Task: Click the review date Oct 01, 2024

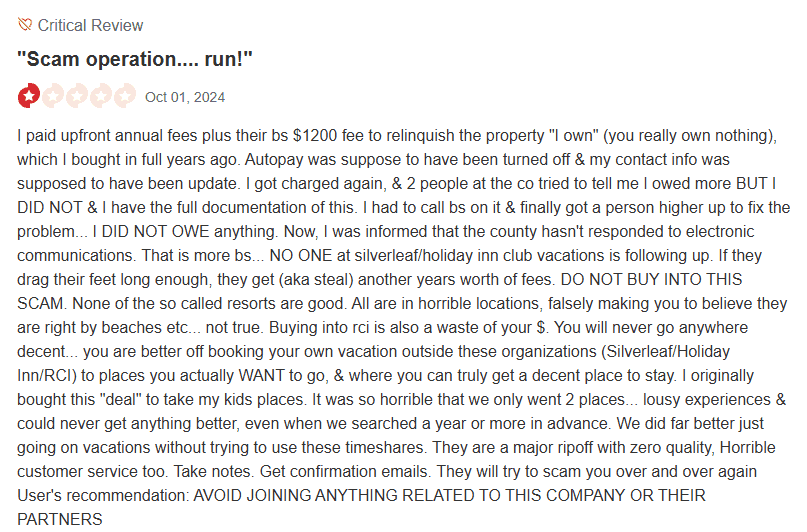Action: [x=185, y=97]
